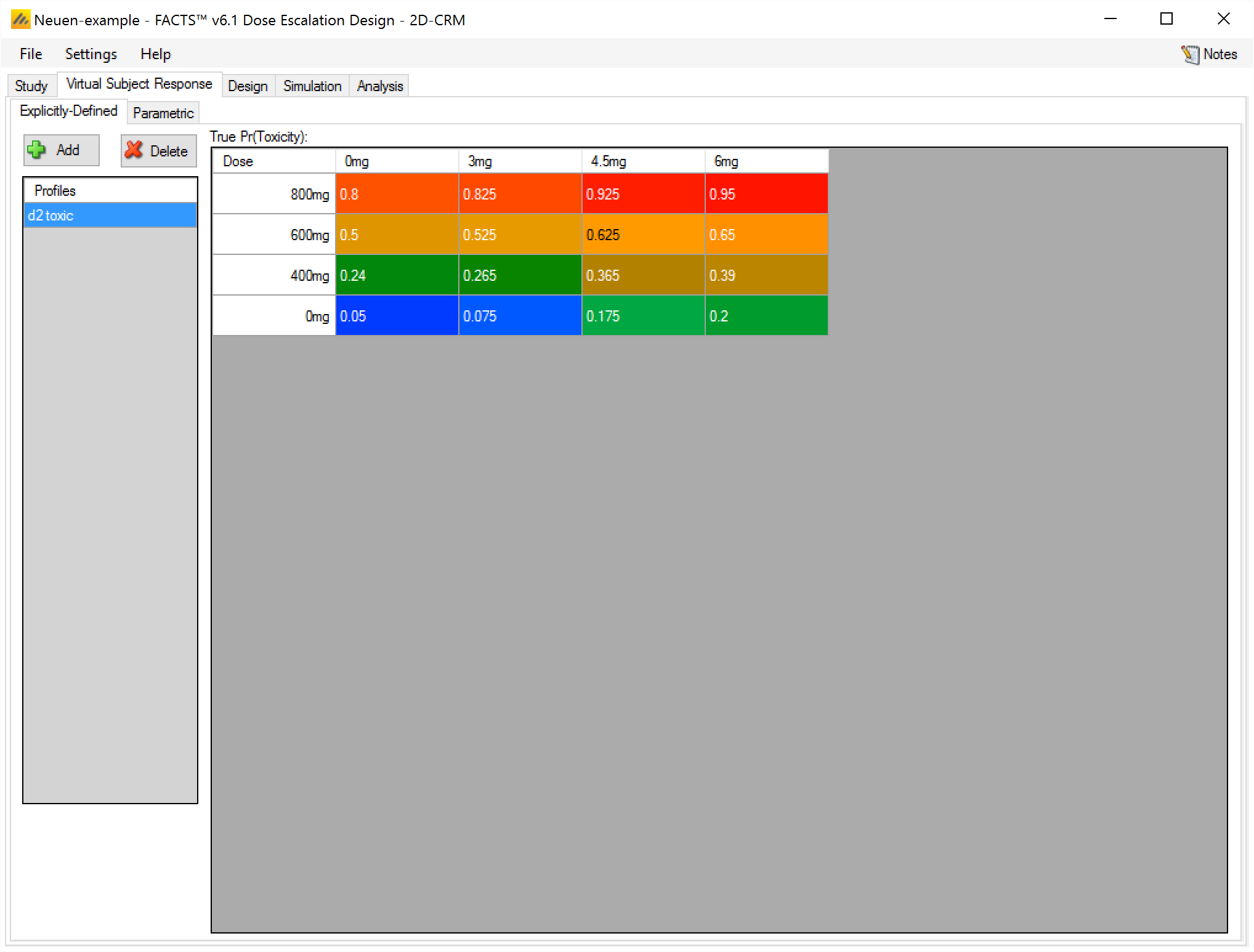Go to the Analysis tab
Screen dimensions: 1254x952
click(x=379, y=86)
